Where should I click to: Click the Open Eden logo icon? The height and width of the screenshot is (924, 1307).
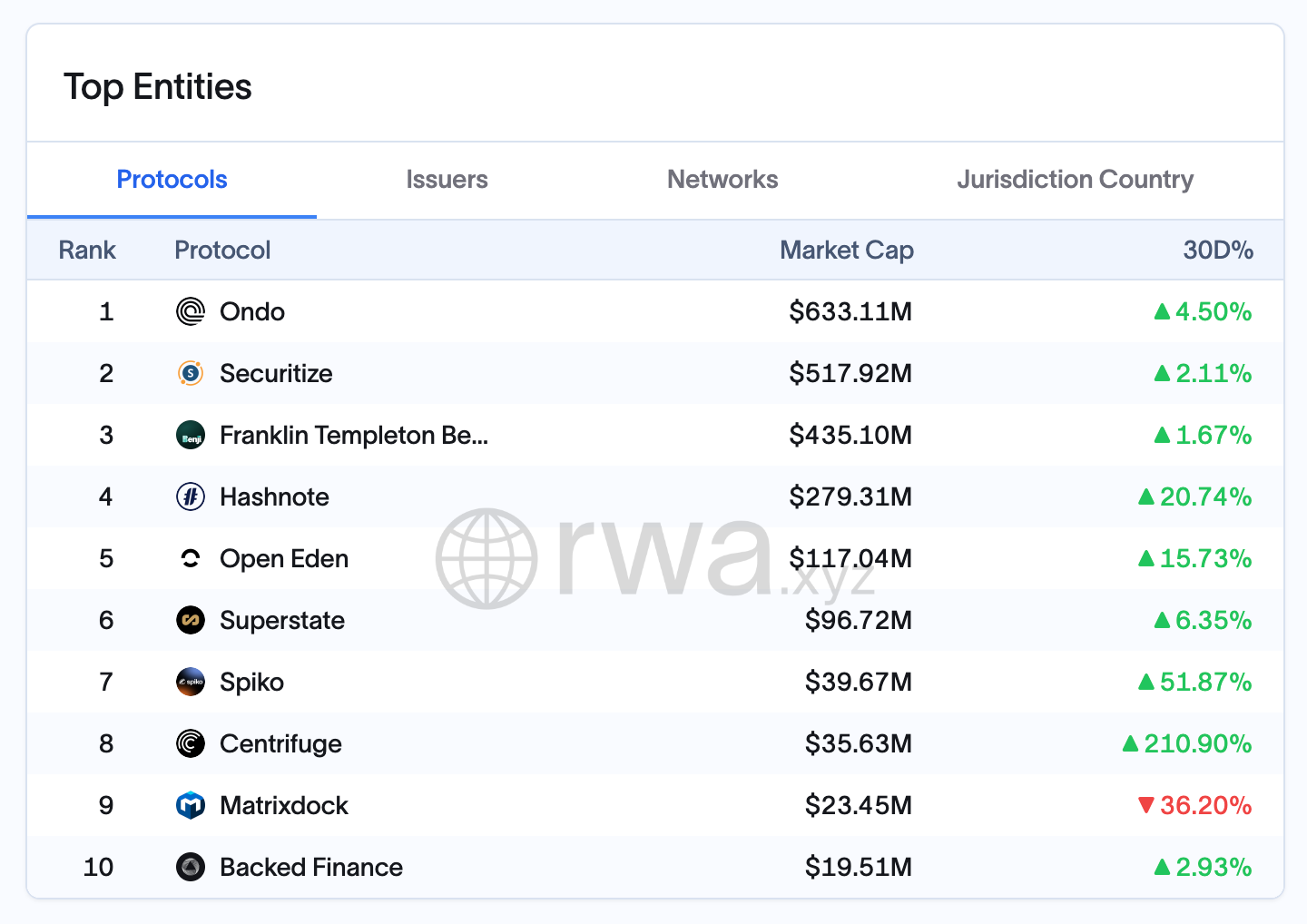tap(191, 558)
